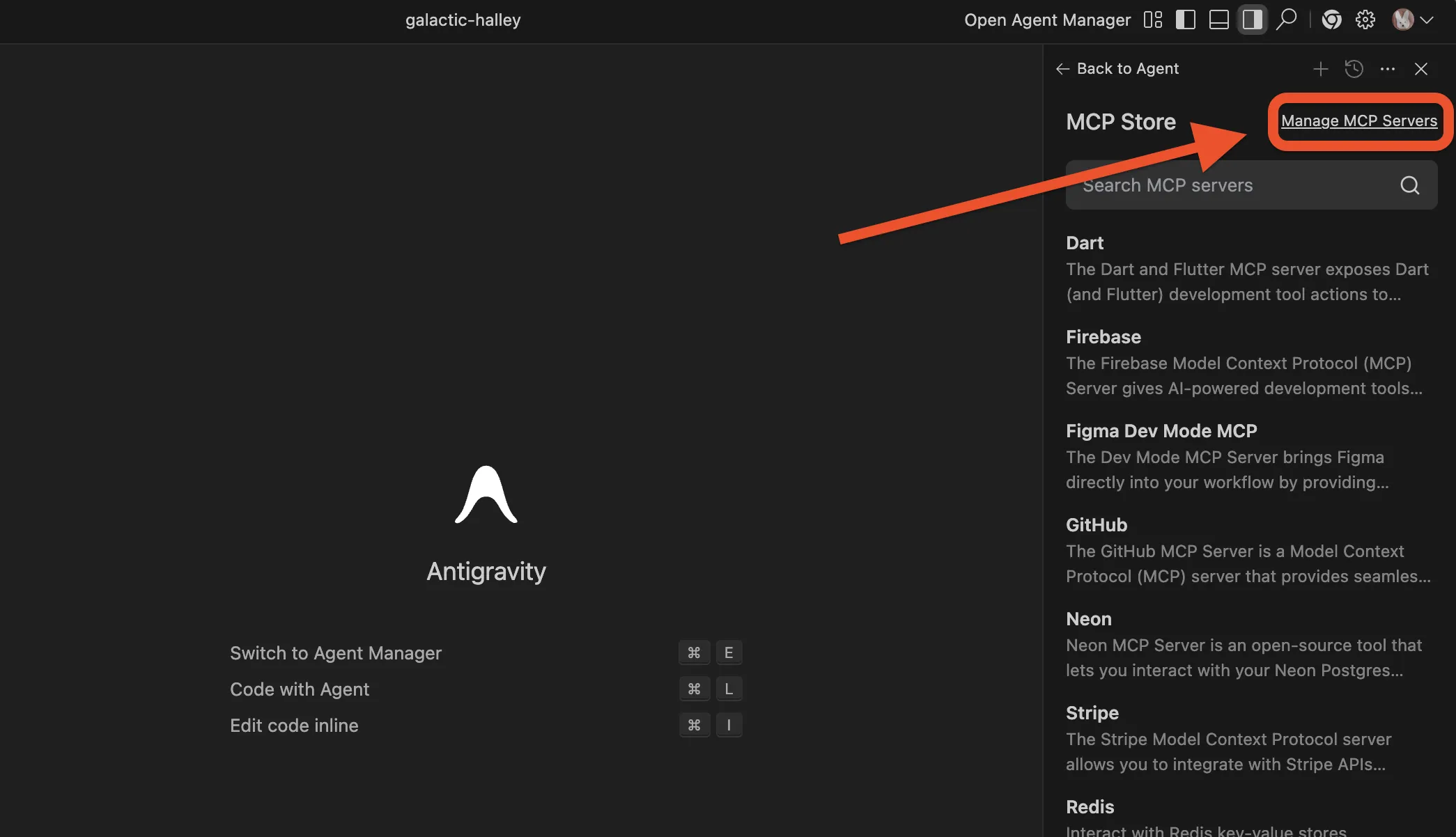The width and height of the screenshot is (1456, 837).
Task: Open the three-dots more options menu
Action: coord(1387,68)
